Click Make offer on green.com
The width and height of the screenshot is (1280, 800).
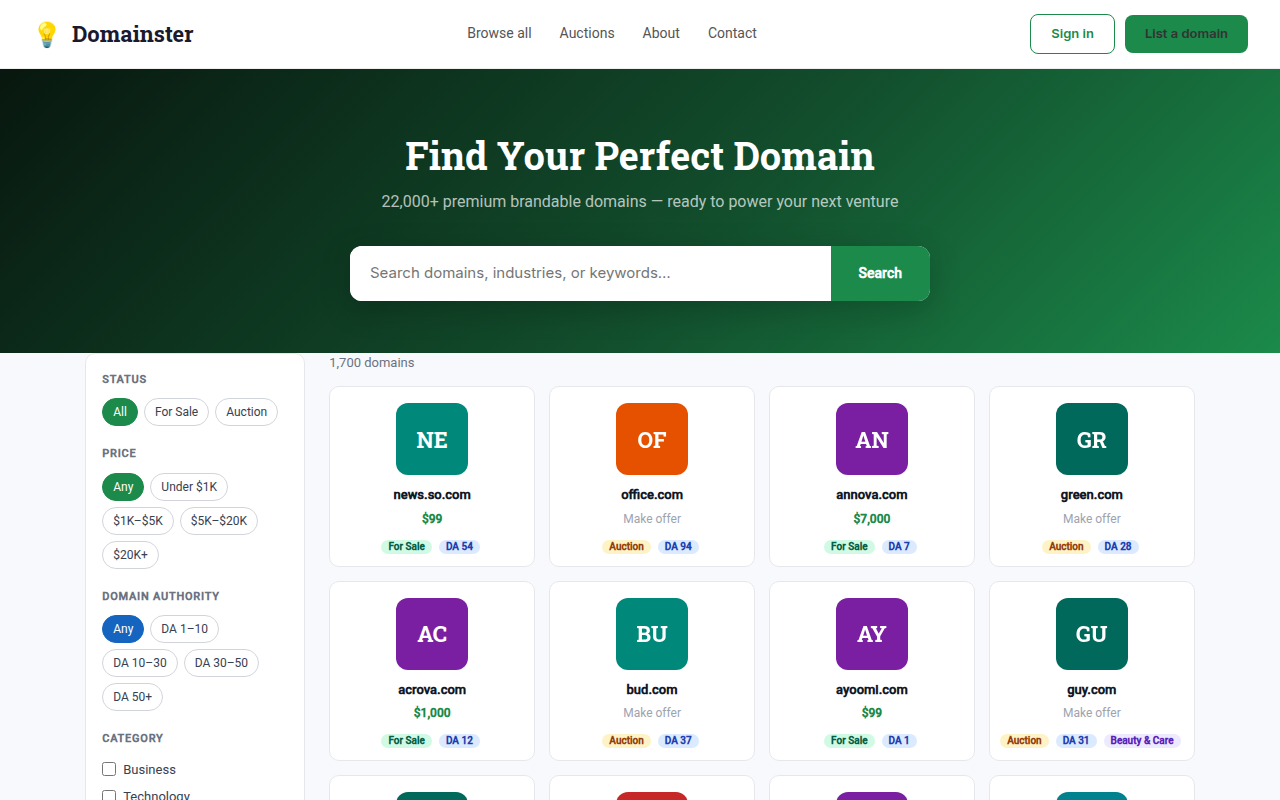[x=1092, y=519]
